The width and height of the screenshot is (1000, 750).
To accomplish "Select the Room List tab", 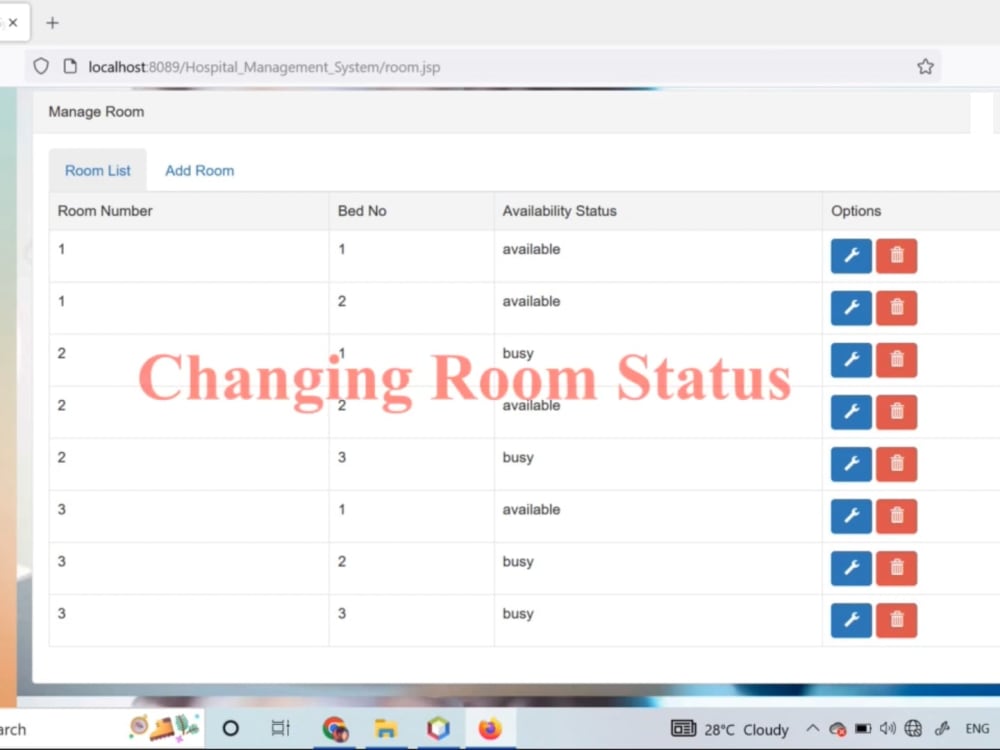I will [x=97, y=171].
